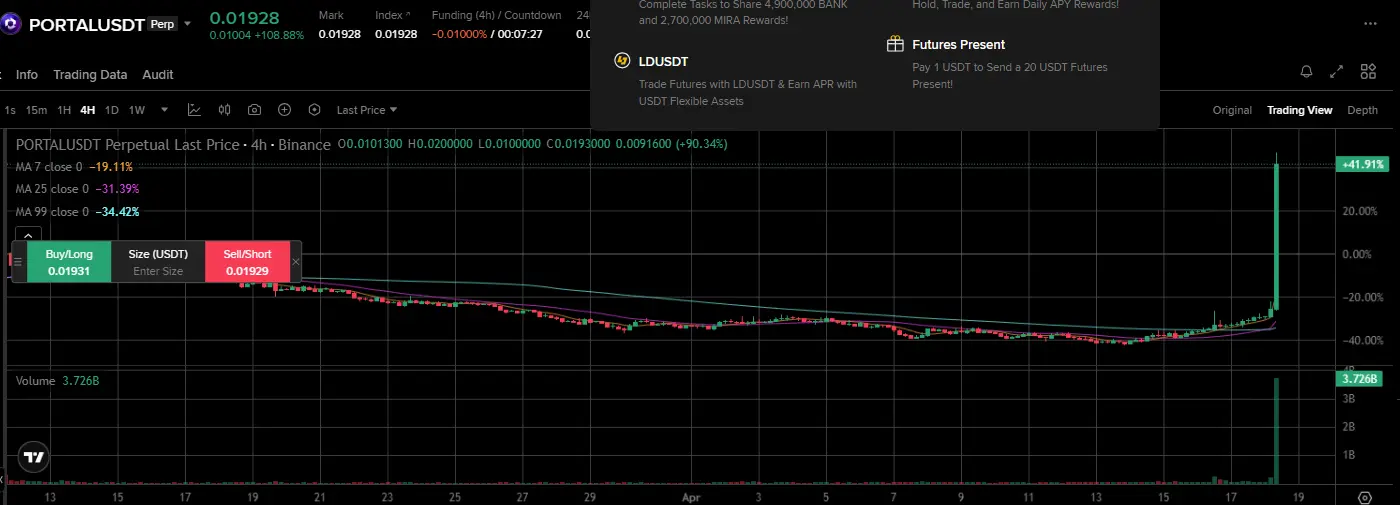Click the MA 99 close indicator legend
The height and width of the screenshot is (505, 1400).
click(x=77, y=212)
